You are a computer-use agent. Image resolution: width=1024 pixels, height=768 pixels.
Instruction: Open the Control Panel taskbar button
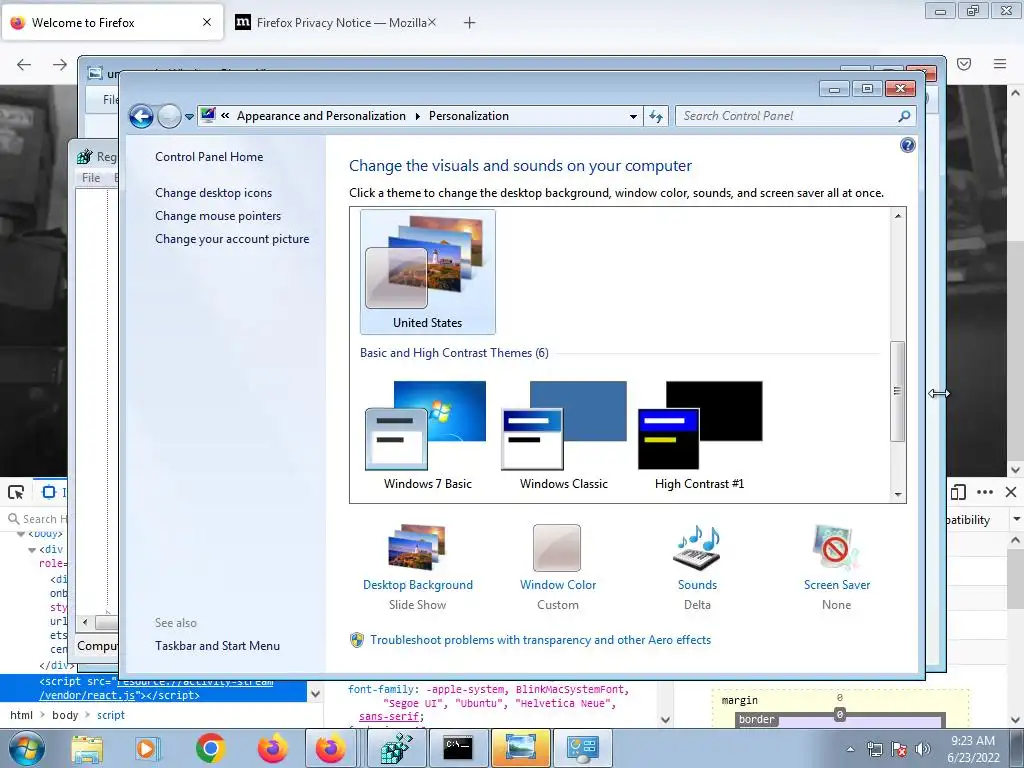click(583, 748)
